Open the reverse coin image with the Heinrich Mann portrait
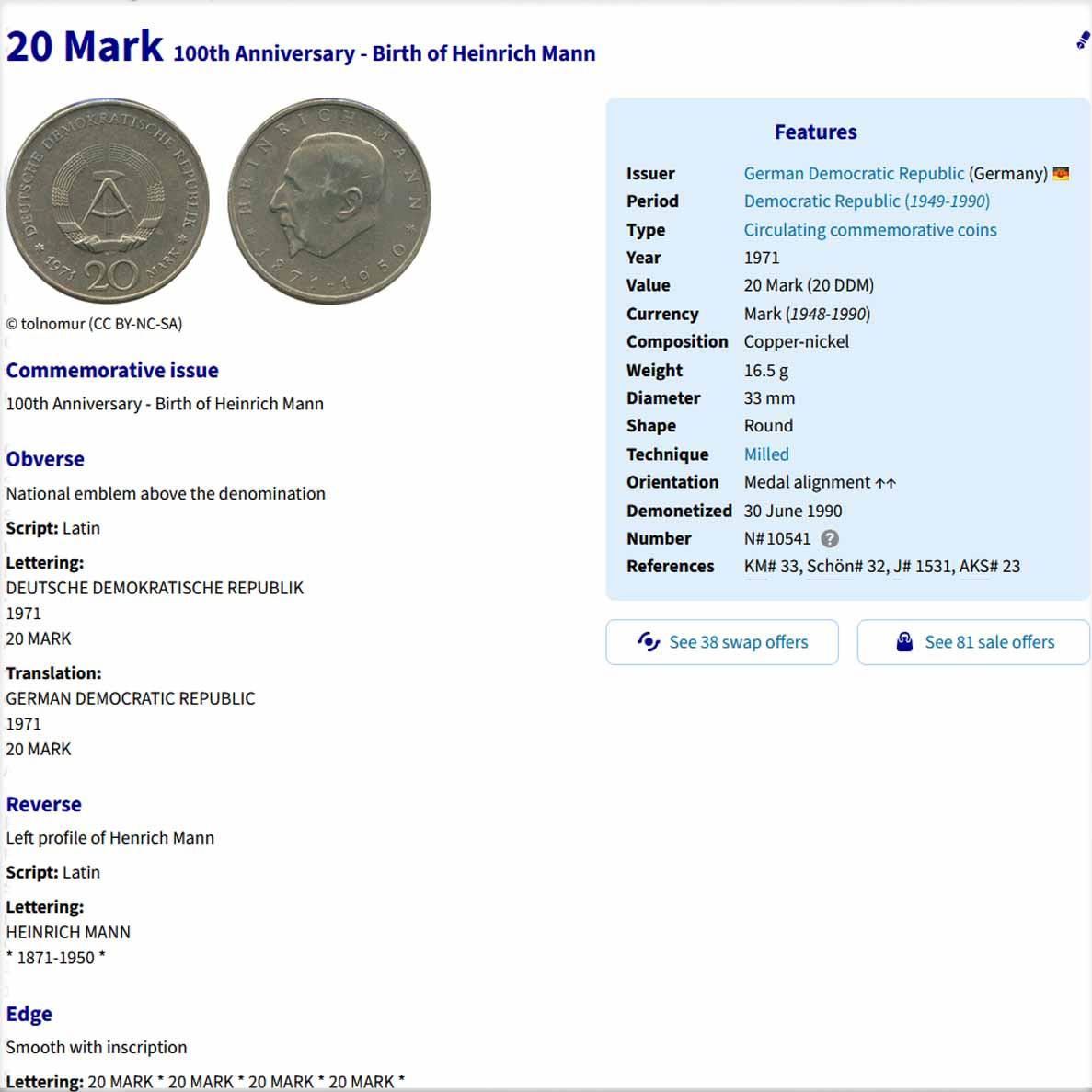The image size is (1092, 1092). coord(329,201)
